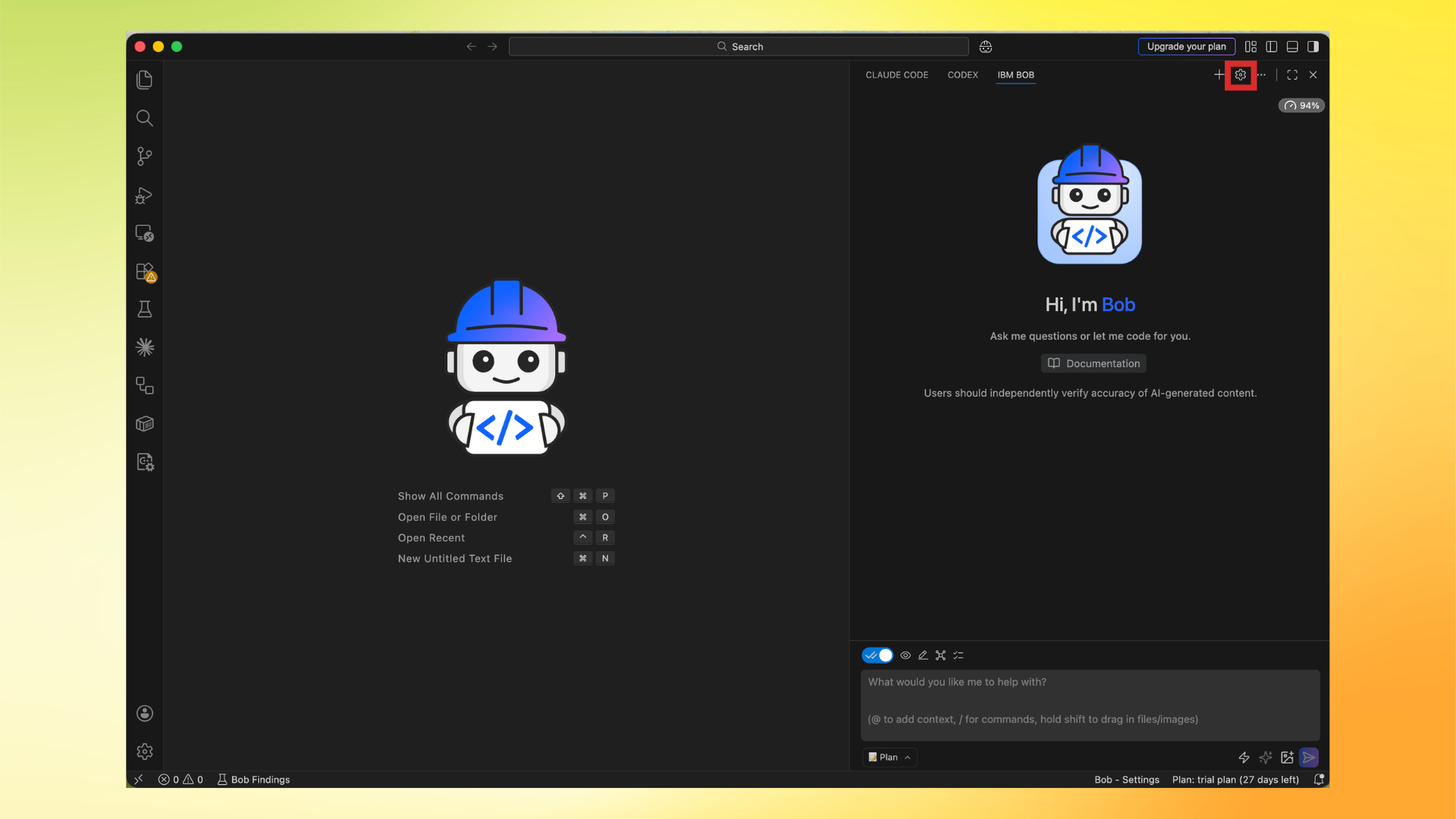Switch to the CLAUDE CODE tab
Image resolution: width=1456 pixels, height=819 pixels.
(x=896, y=74)
